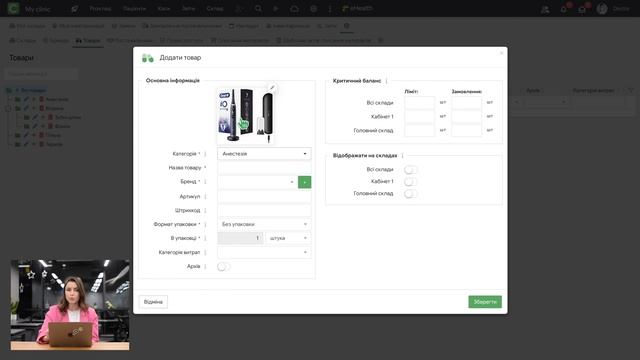Click green add-brand button beside Бренд

point(304,182)
